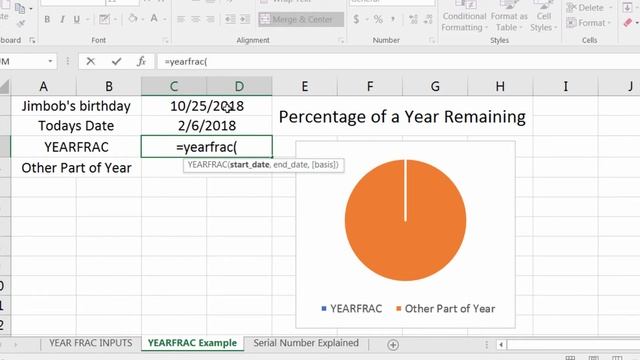Viewport: 640px width, 360px height.
Task: Click the YEARFRAC legend entry
Action: pyautogui.click(x=352, y=309)
